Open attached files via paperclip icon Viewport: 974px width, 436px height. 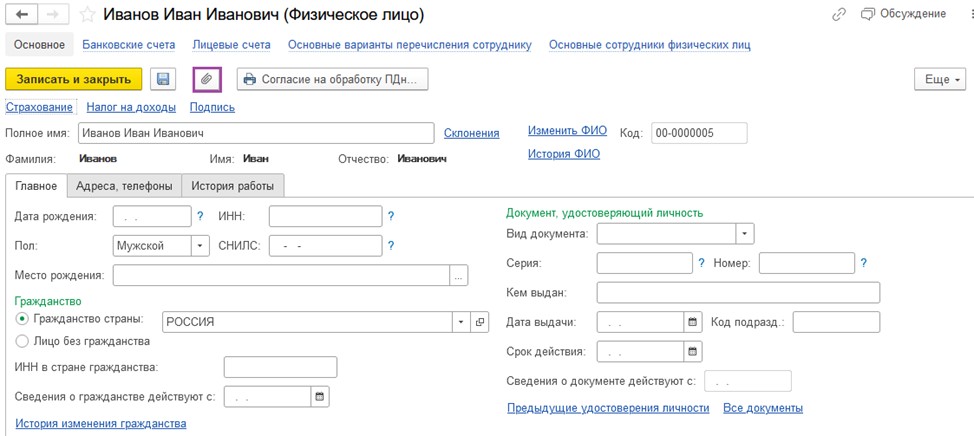click(x=207, y=79)
